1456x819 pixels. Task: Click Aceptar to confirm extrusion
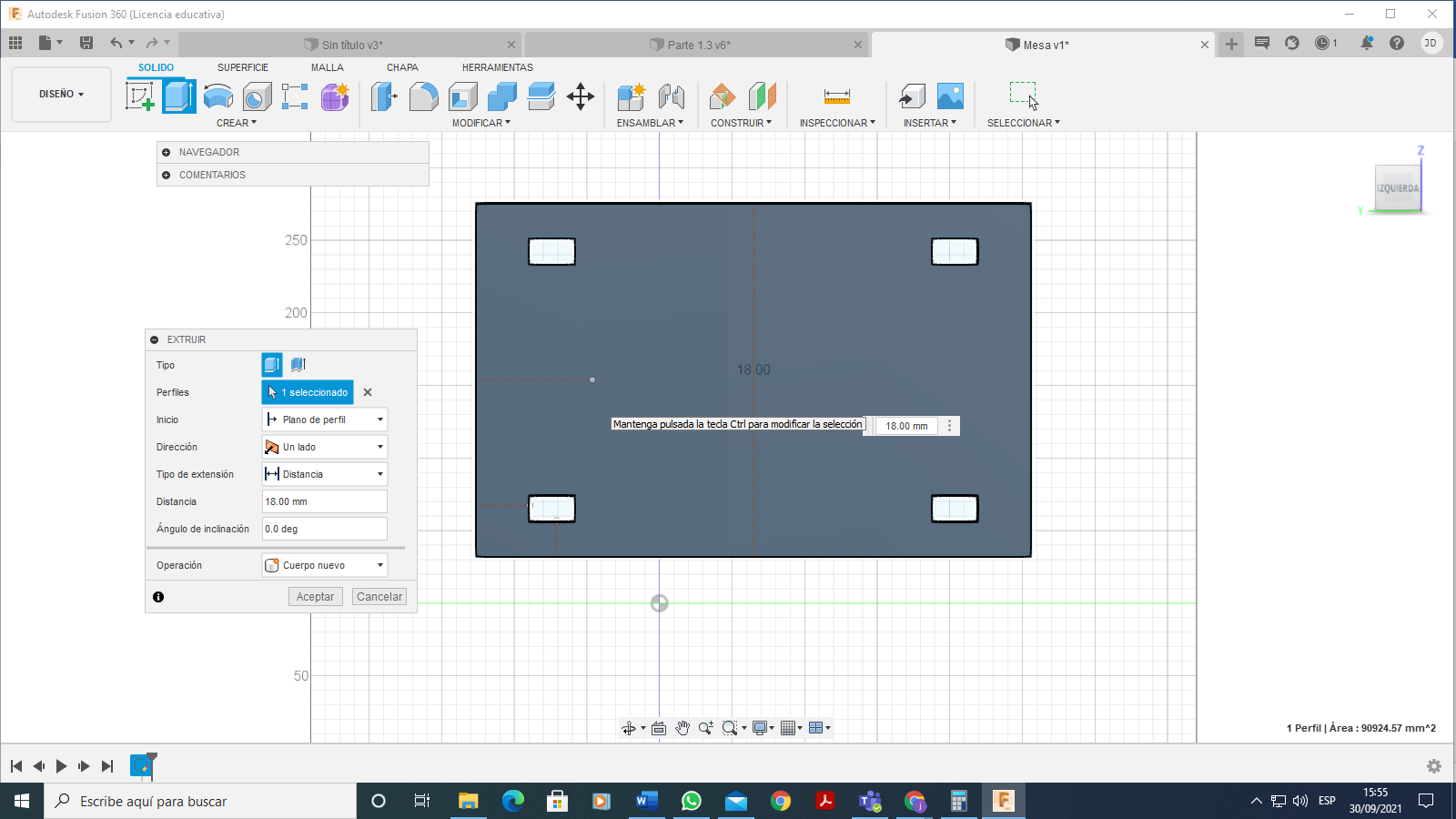click(x=315, y=597)
